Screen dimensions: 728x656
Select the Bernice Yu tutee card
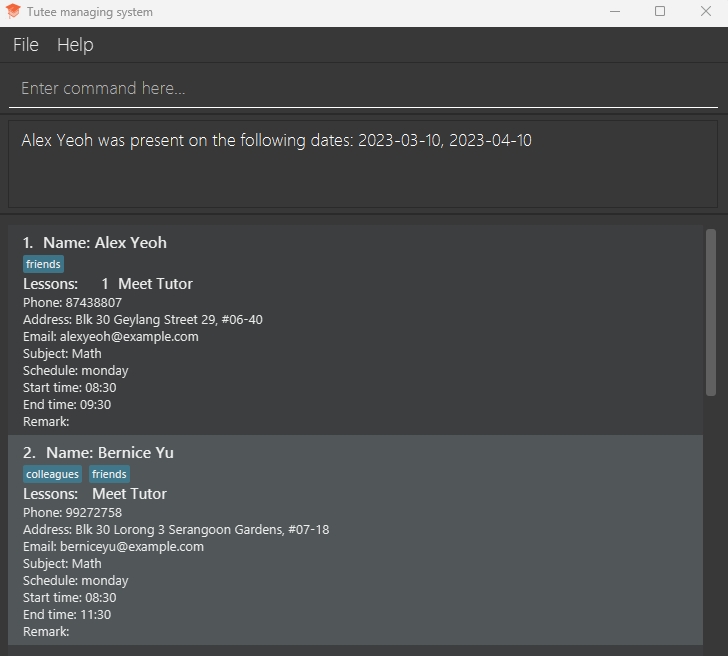pos(355,540)
